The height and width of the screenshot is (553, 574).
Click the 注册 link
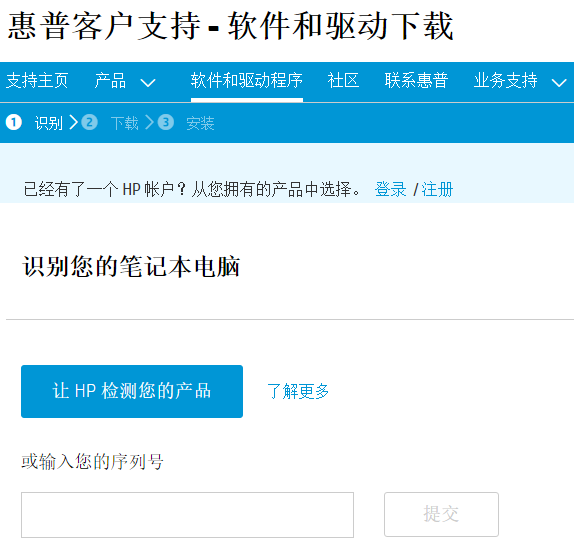coord(437,190)
